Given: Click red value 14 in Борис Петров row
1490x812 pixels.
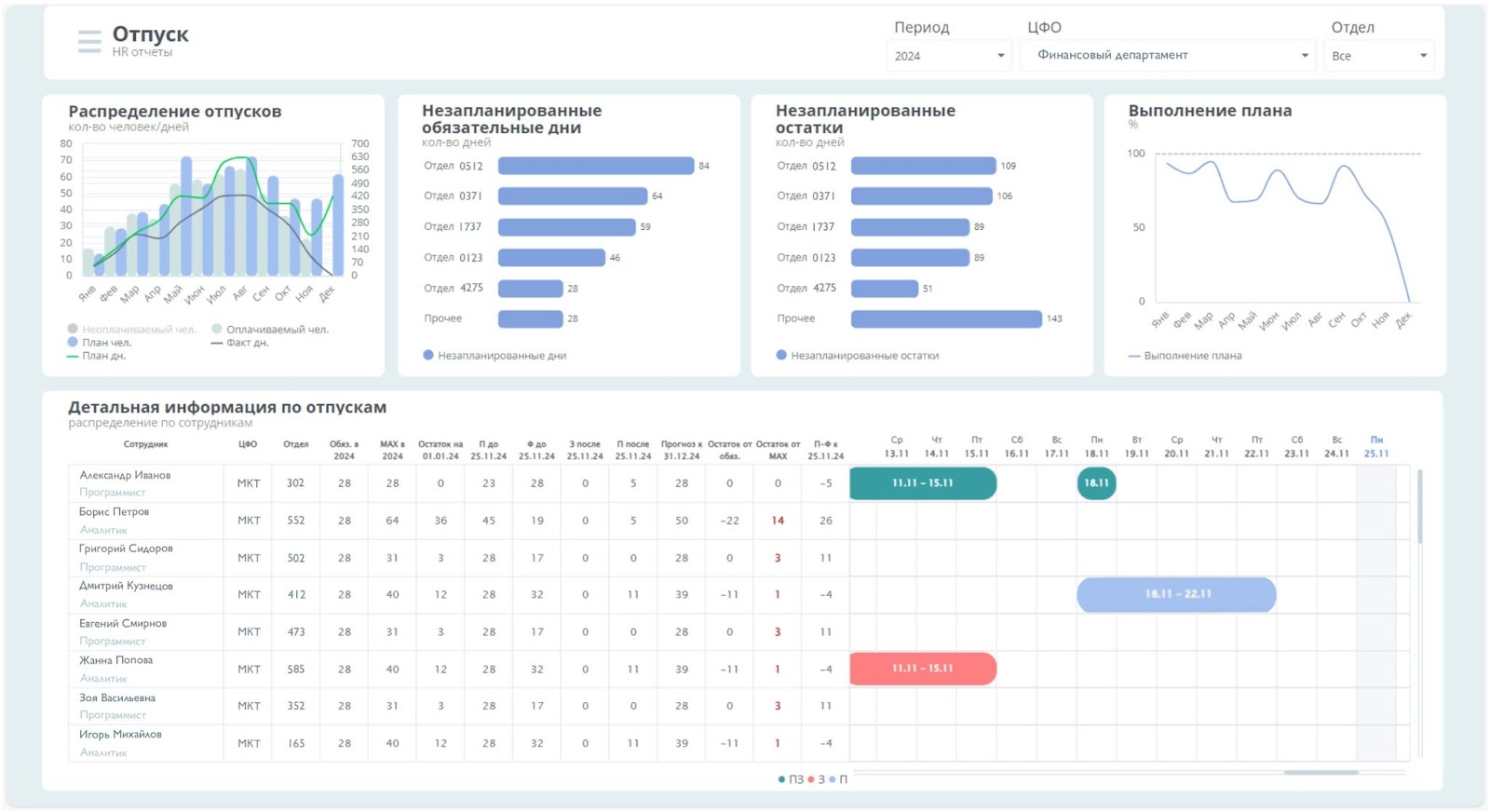Looking at the screenshot, I should coord(778,521).
